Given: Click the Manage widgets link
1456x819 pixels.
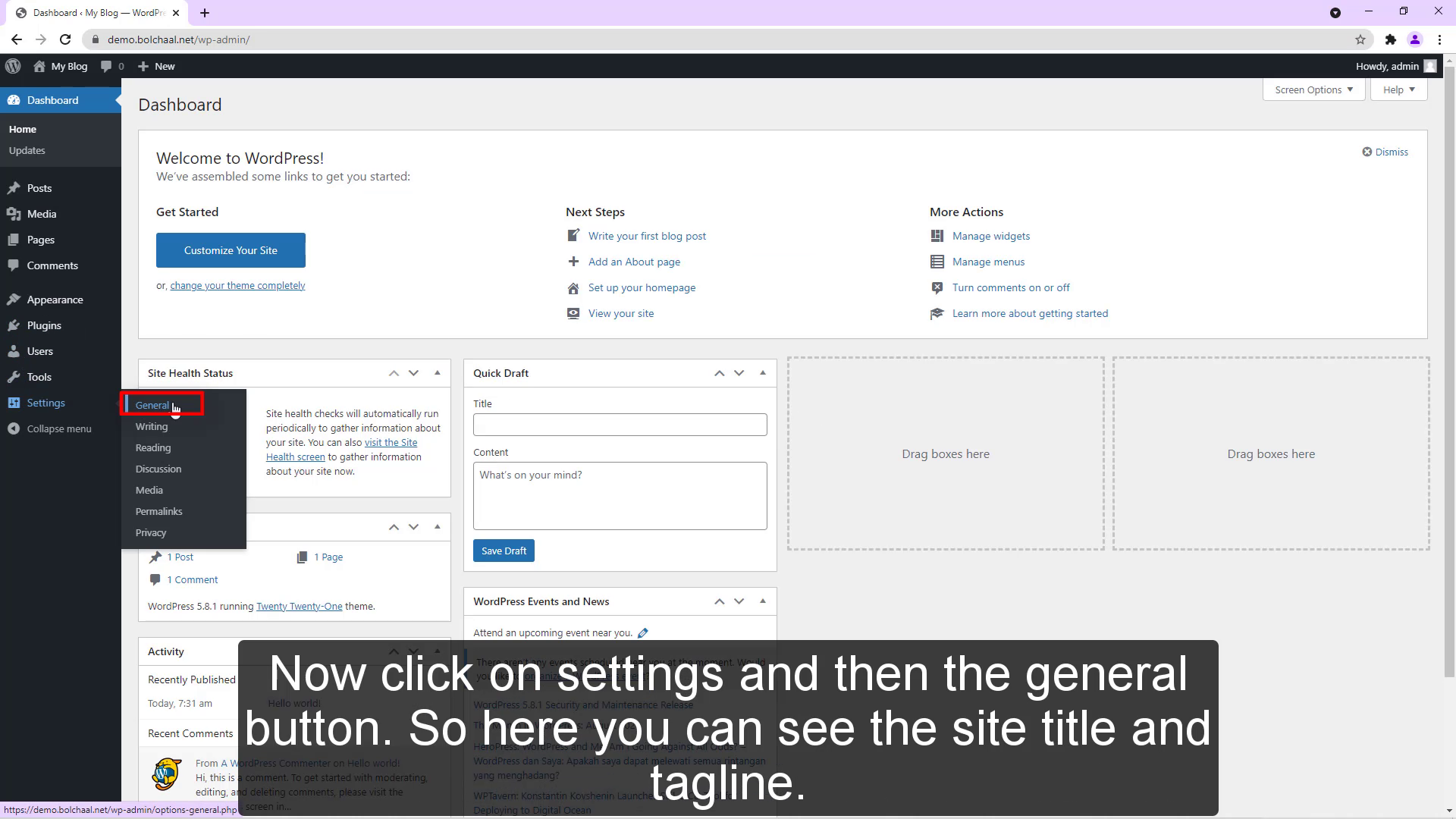Looking at the screenshot, I should click(x=991, y=236).
